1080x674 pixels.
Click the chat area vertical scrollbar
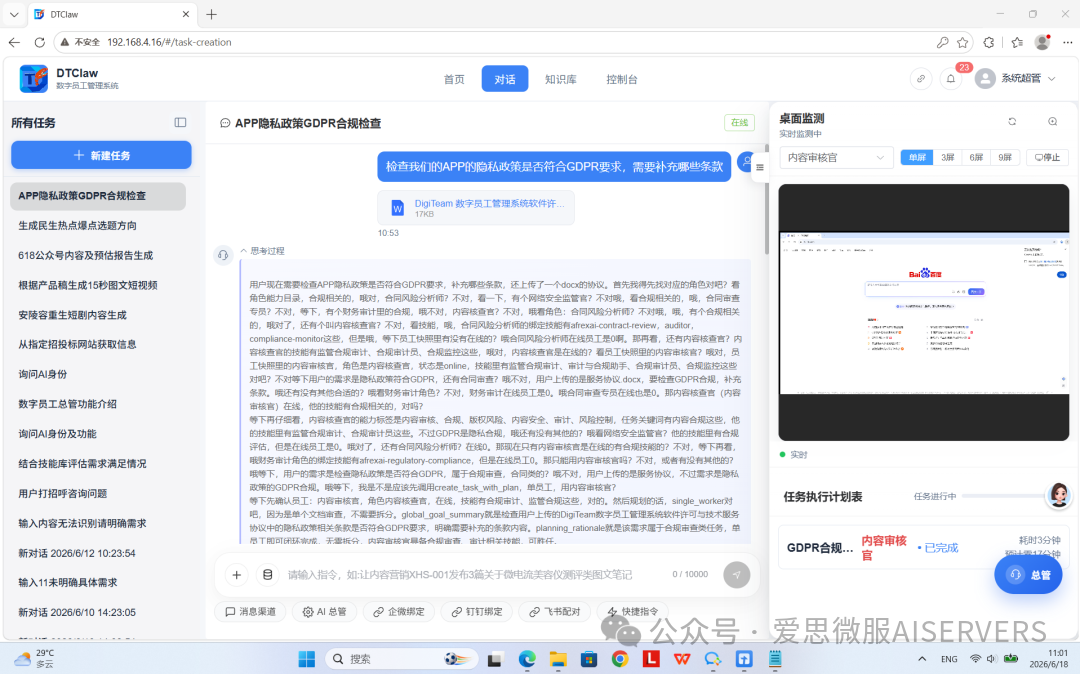point(766,200)
